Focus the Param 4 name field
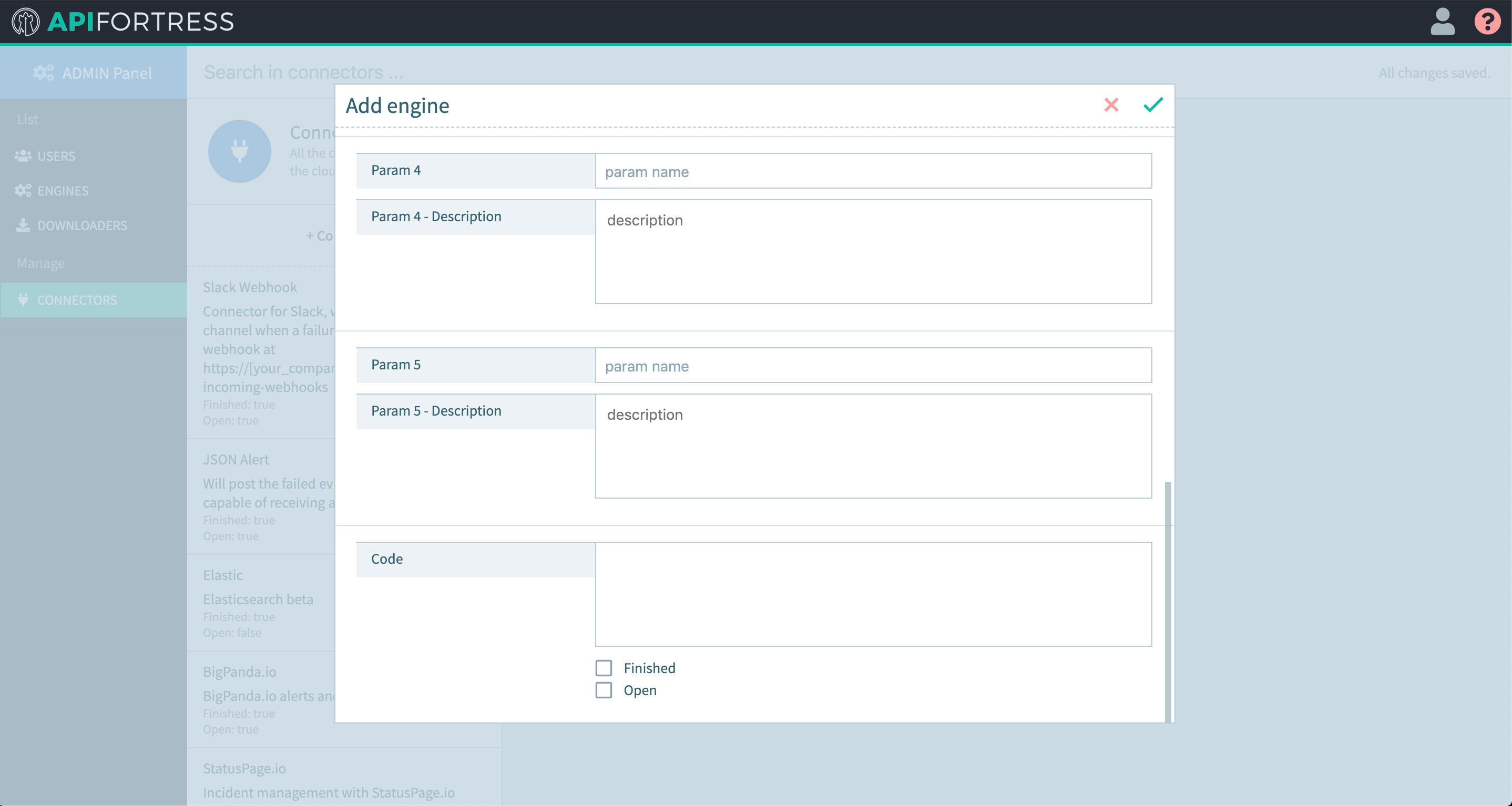Screen dimensions: 1512x806 point(872,171)
